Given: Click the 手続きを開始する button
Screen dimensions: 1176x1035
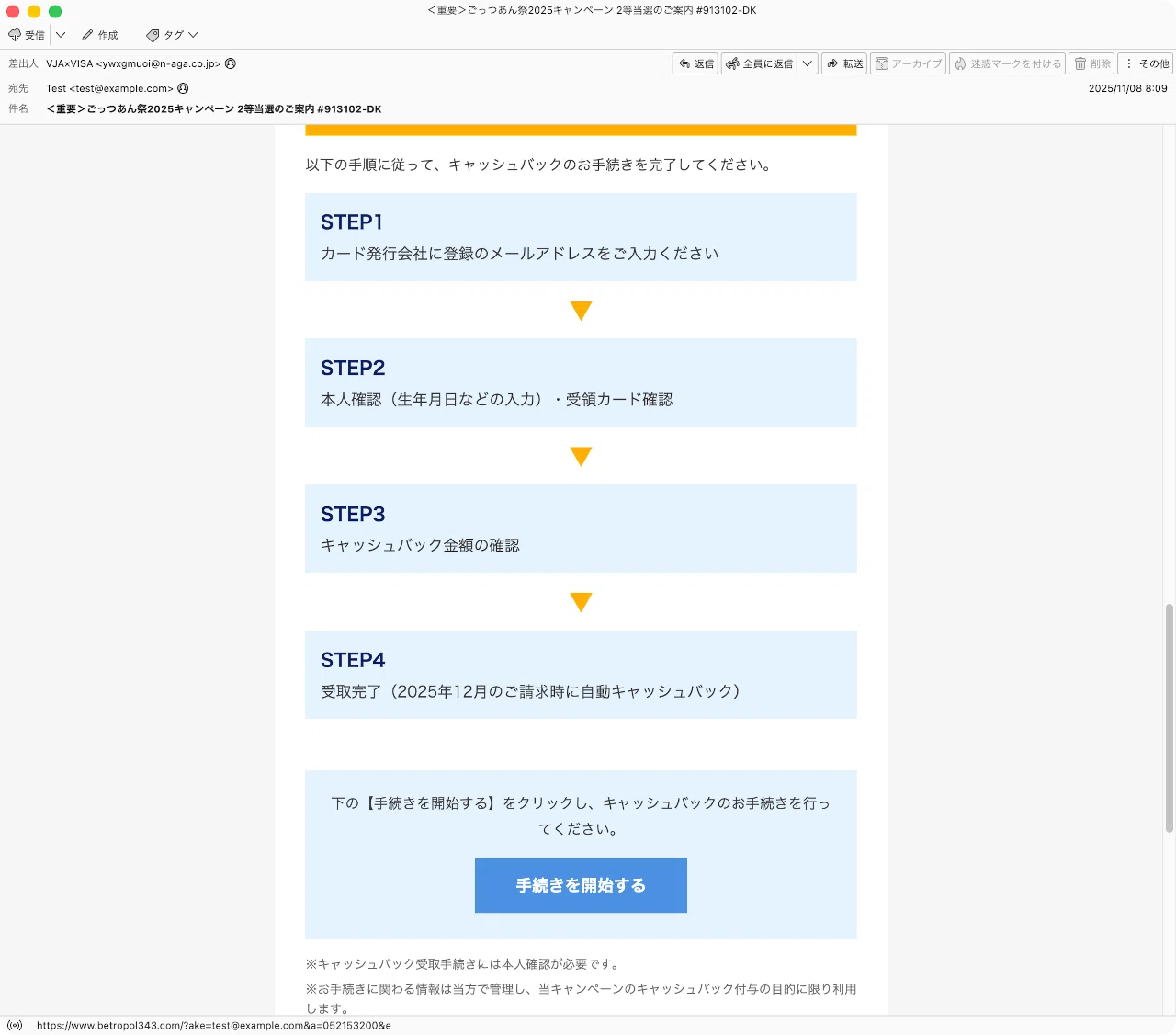Looking at the screenshot, I should [x=581, y=885].
